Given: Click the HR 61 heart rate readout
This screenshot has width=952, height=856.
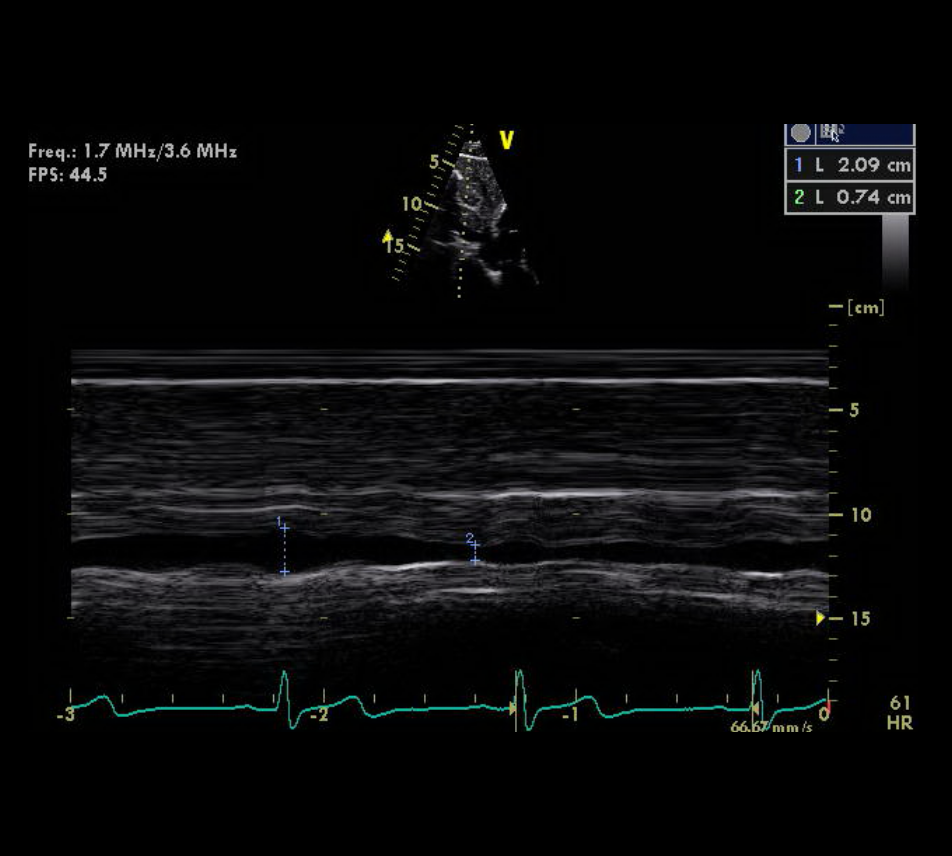Looking at the screenshot, I should (x=899, y=713).
